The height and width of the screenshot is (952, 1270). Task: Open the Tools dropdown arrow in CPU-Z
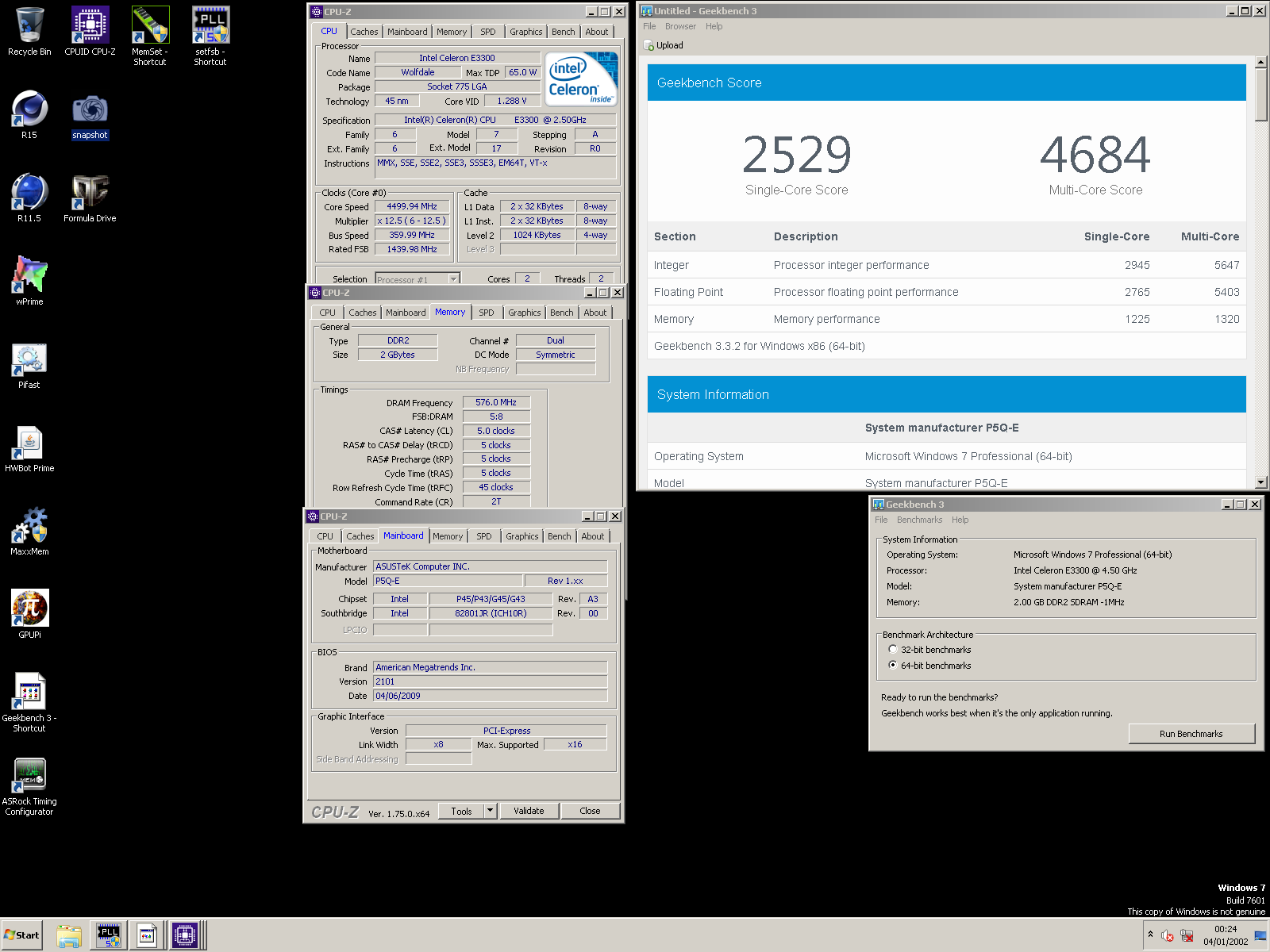[491, 811]
